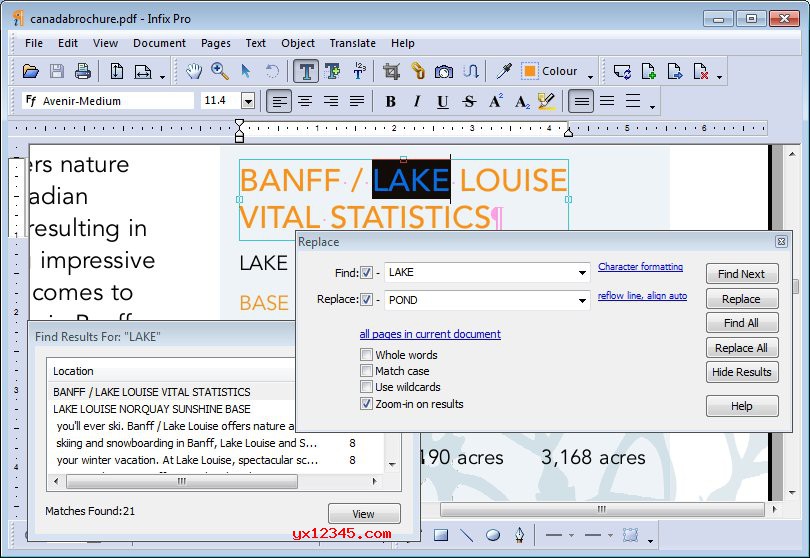Viewport: 810px width, 558px height.
Task: Apply bold formatting
Action: (390, 101)
